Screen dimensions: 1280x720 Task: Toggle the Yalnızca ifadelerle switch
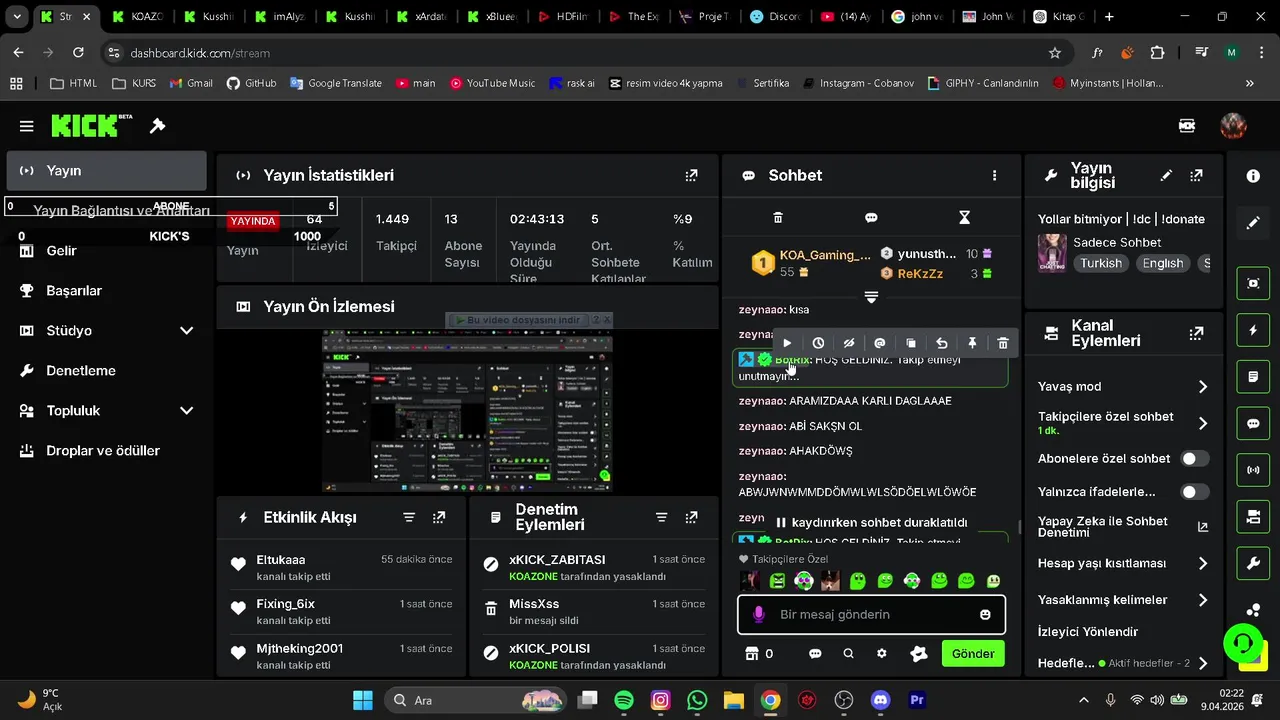pos(1195,492)
